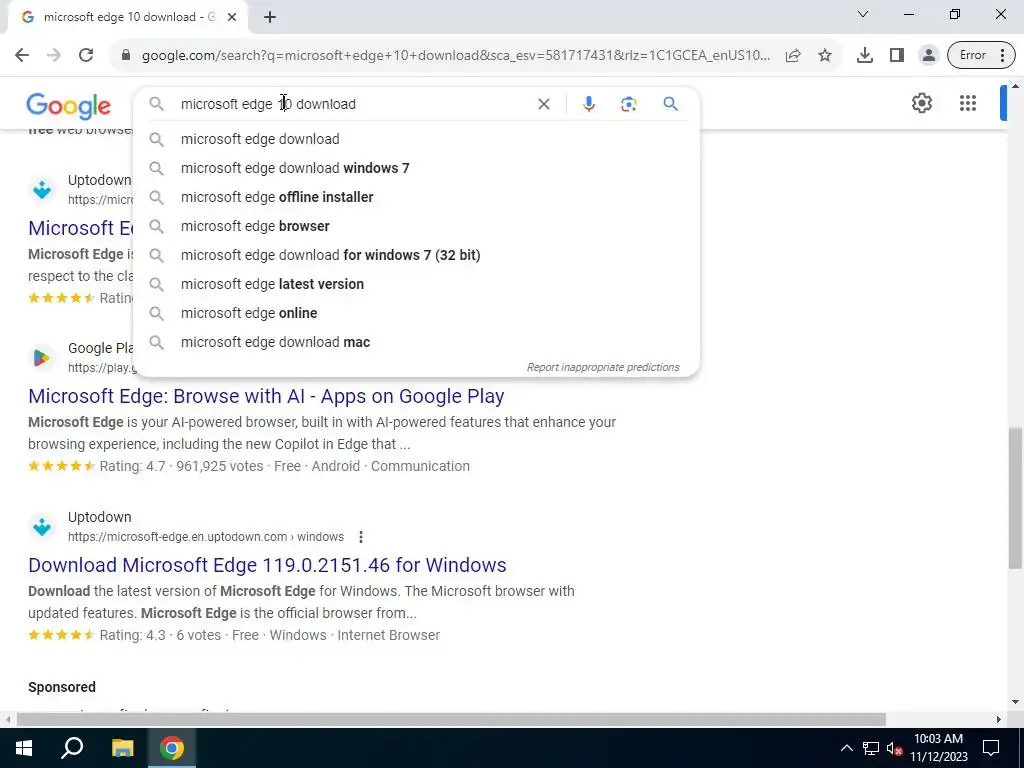This screenshot has width=1024, height=768.
Task: Click the Chrome address bar URL
Action: point(456,56)
